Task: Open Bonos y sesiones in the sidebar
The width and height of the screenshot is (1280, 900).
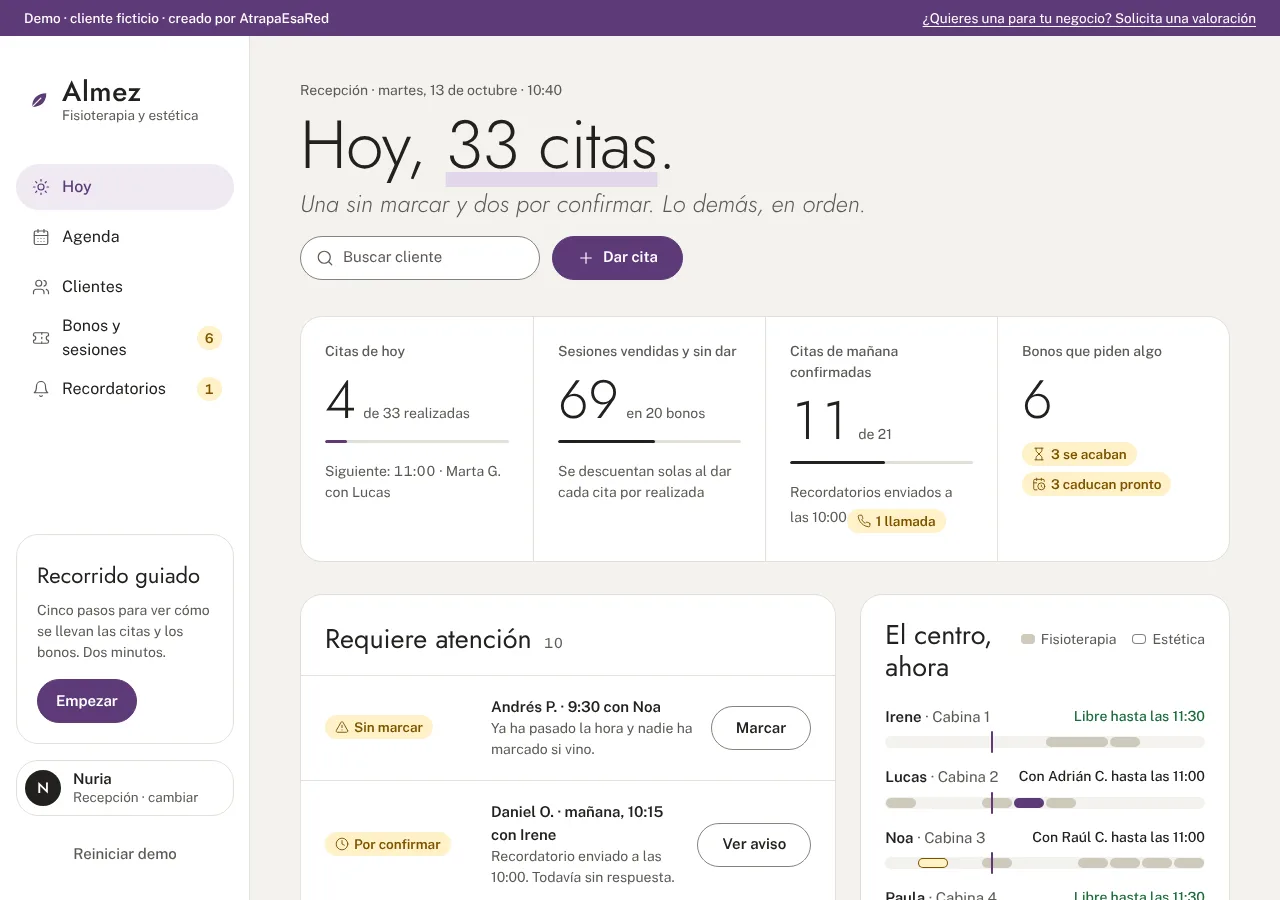Action: 125,338
